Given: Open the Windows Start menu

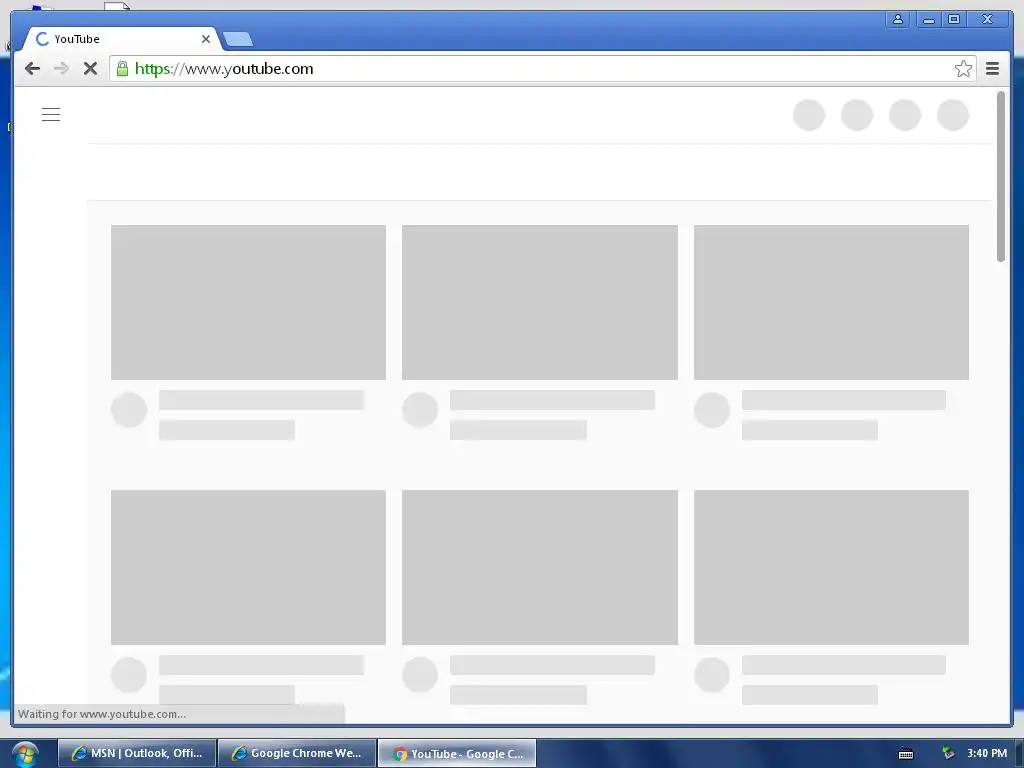Looking at the screenshot, I should (x=24, y=754).
